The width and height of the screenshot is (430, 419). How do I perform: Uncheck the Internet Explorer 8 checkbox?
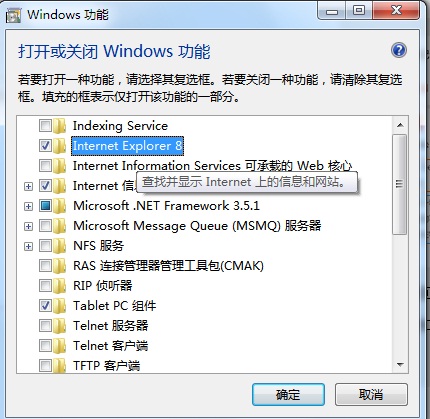(45, 146)
